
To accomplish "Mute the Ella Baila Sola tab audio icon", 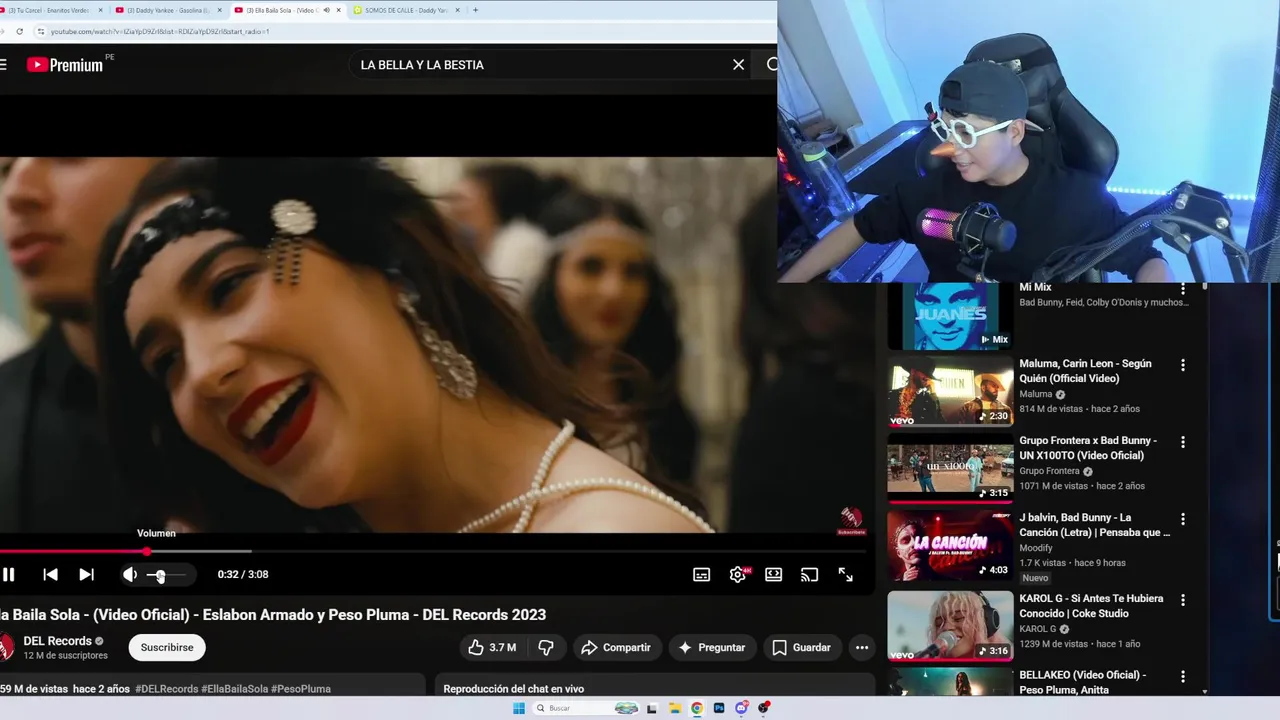I will point(326,10).
